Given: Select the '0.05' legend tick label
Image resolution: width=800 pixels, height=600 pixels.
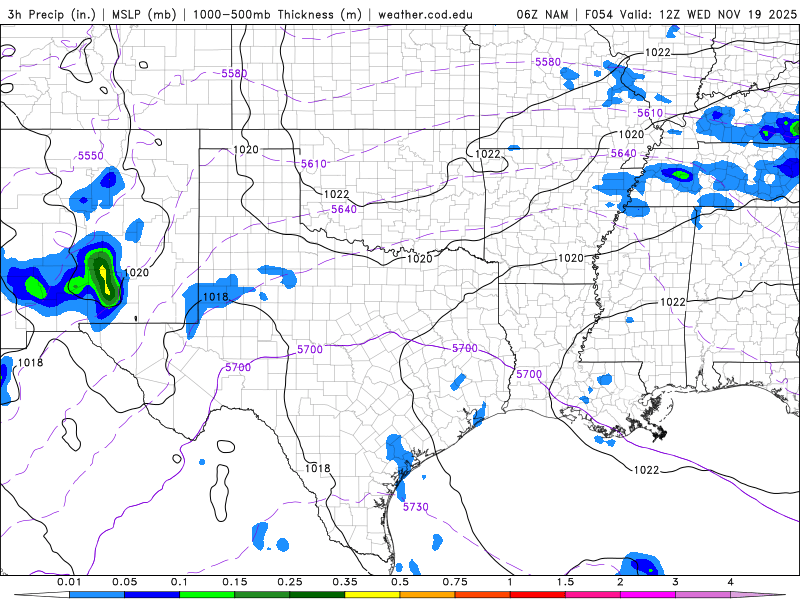Looking at the screenshot, I should (x=124, y=582).
